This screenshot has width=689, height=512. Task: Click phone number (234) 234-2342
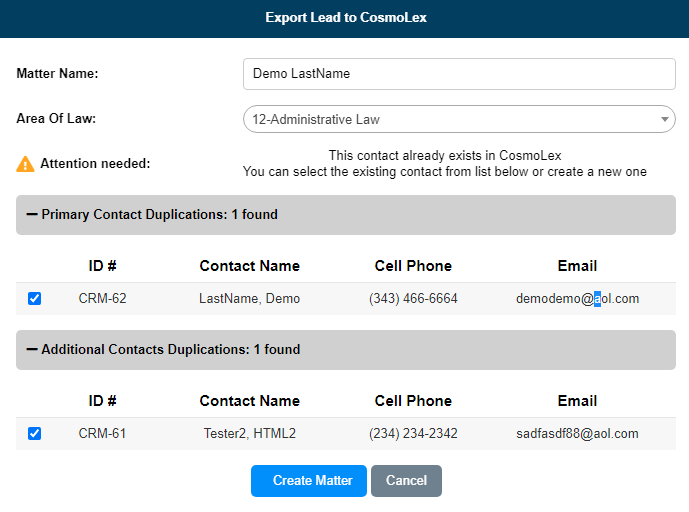coord(413,433)
